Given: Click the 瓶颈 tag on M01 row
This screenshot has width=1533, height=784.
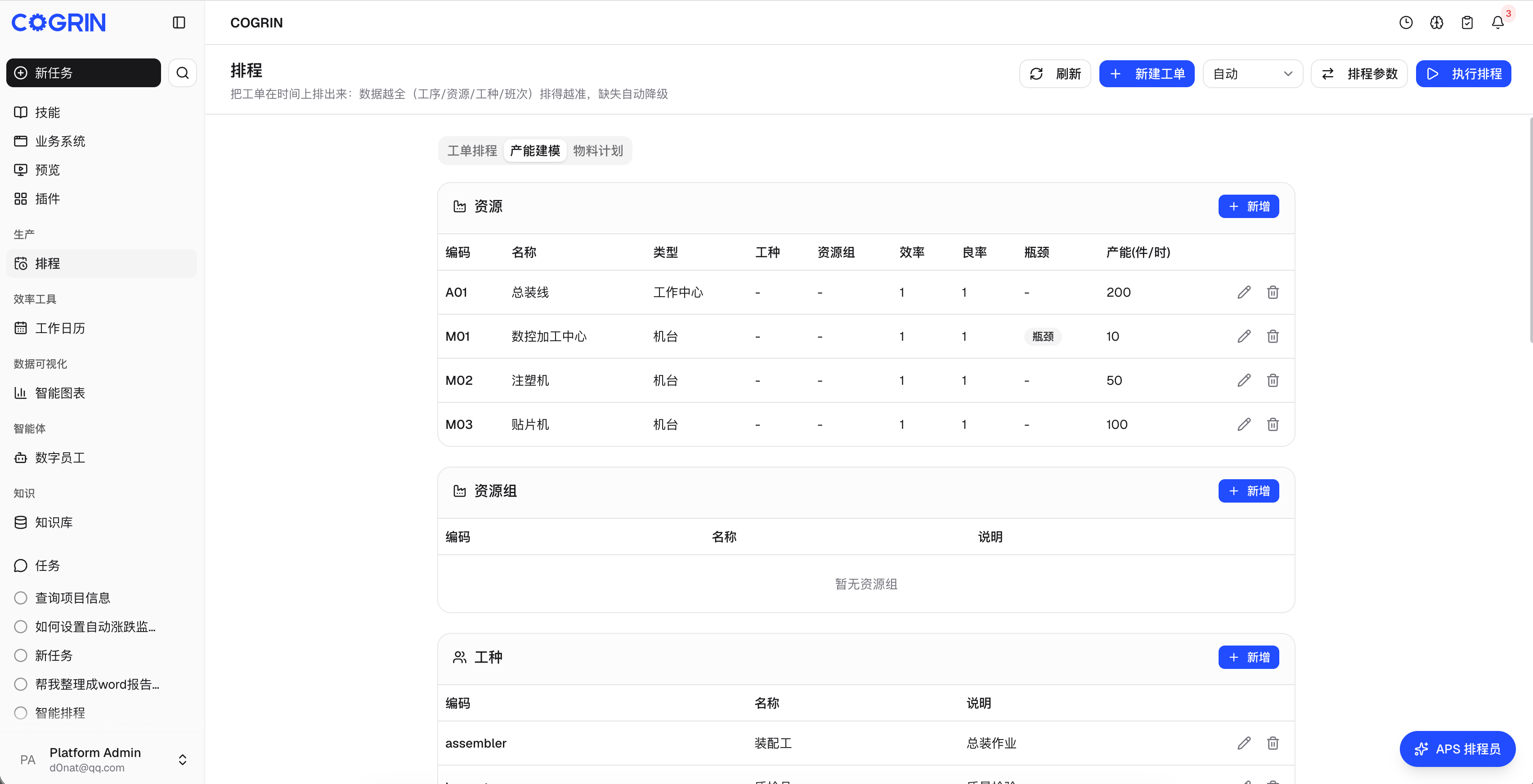Looking at the screenshot, I should click(1043, 336).
